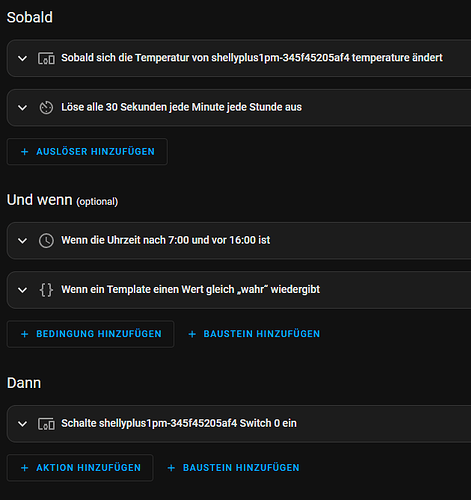Add building block under Und wenn section
Screen dimensions: 471x500
pos(254,334)
